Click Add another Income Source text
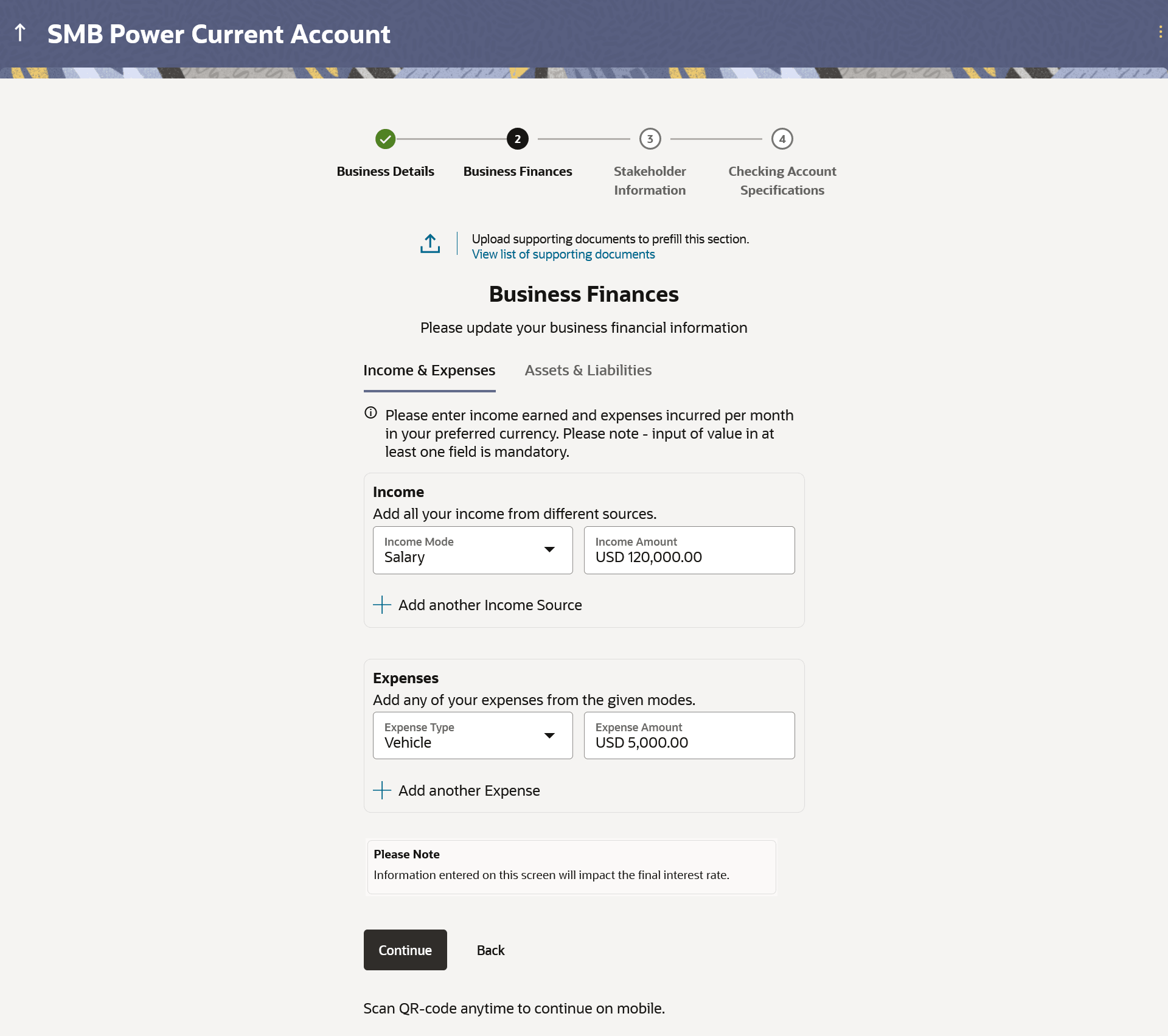This screenshot has width=1168, height=1036. (x=490, y=605)
